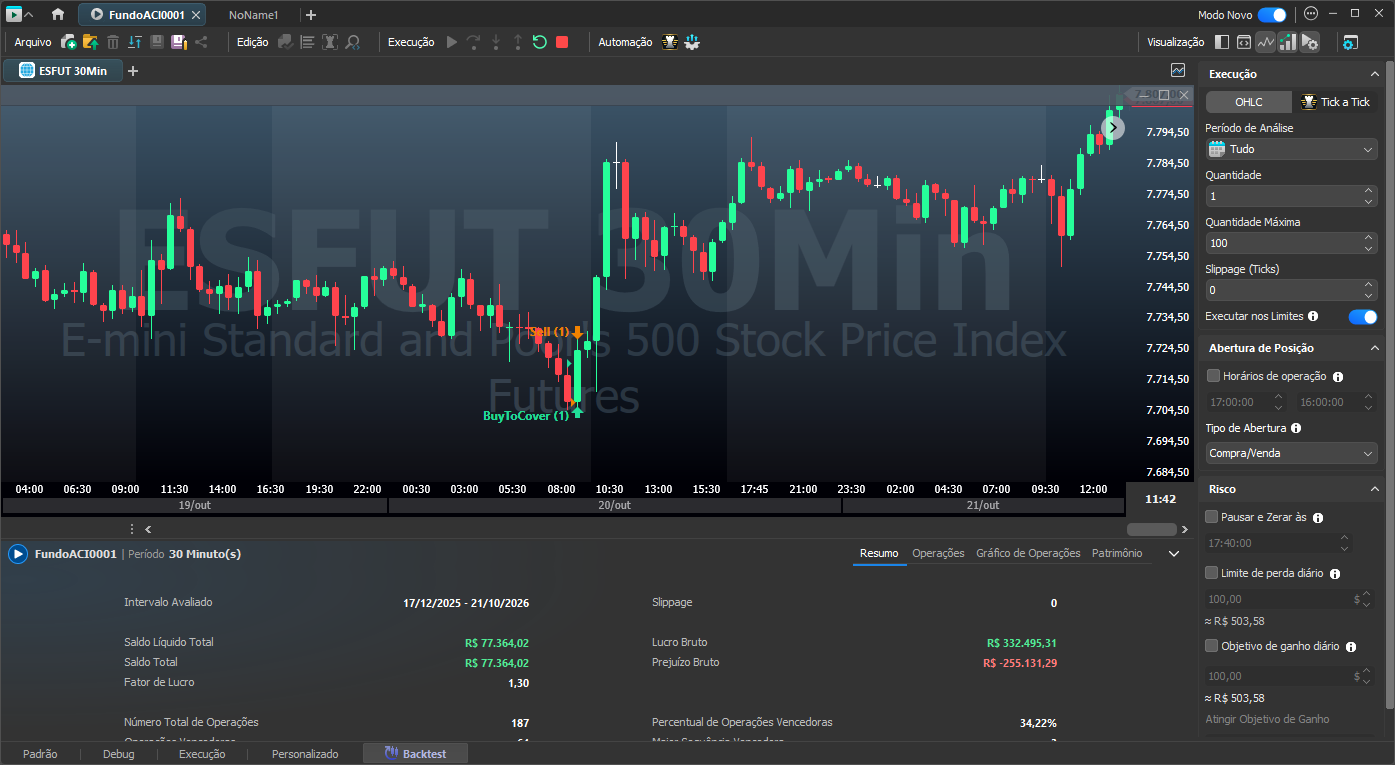Viewport: 1395px width, 765px height.
Task: Click the gold chess rook Automação icon
Action: 670,42
